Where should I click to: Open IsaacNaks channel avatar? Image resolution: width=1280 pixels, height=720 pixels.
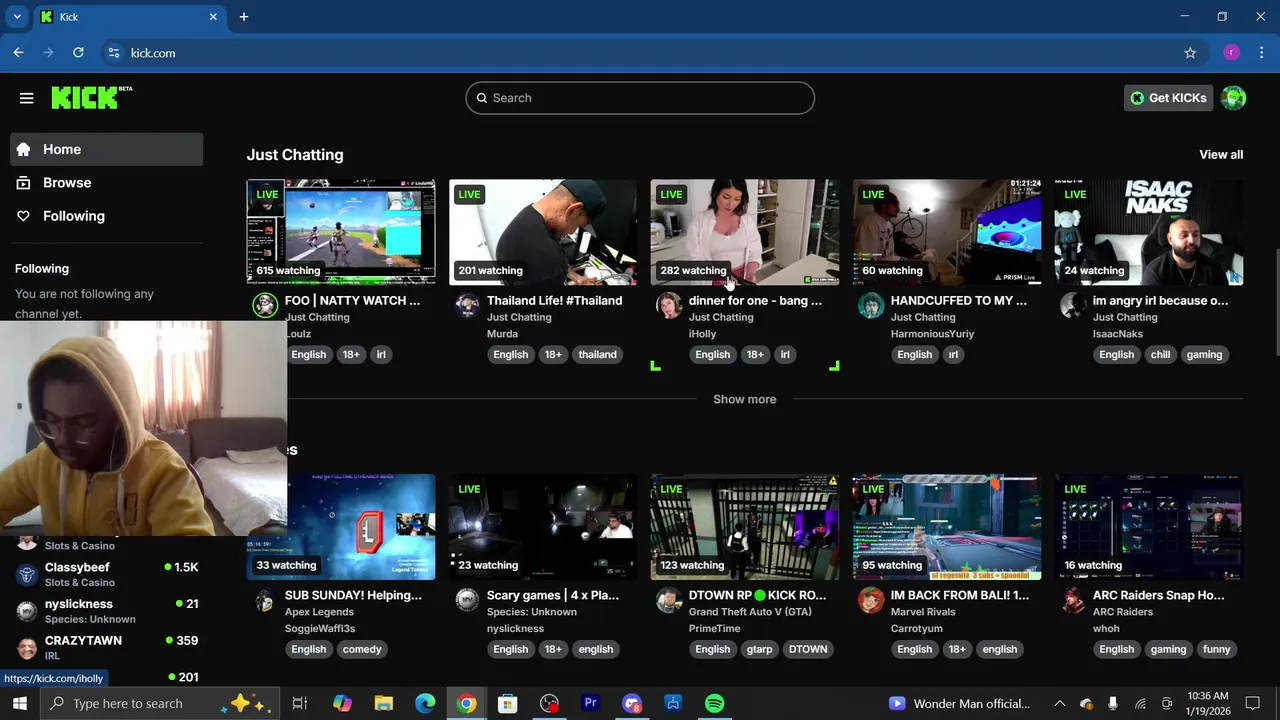(1073, 305)
